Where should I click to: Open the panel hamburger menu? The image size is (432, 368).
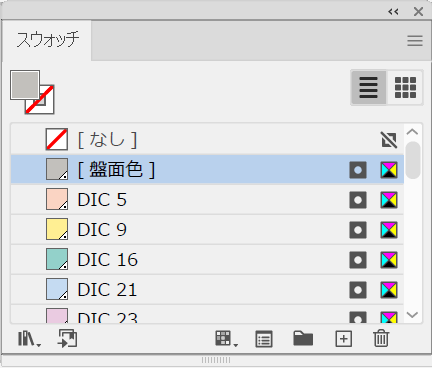(x=415, y=41)
